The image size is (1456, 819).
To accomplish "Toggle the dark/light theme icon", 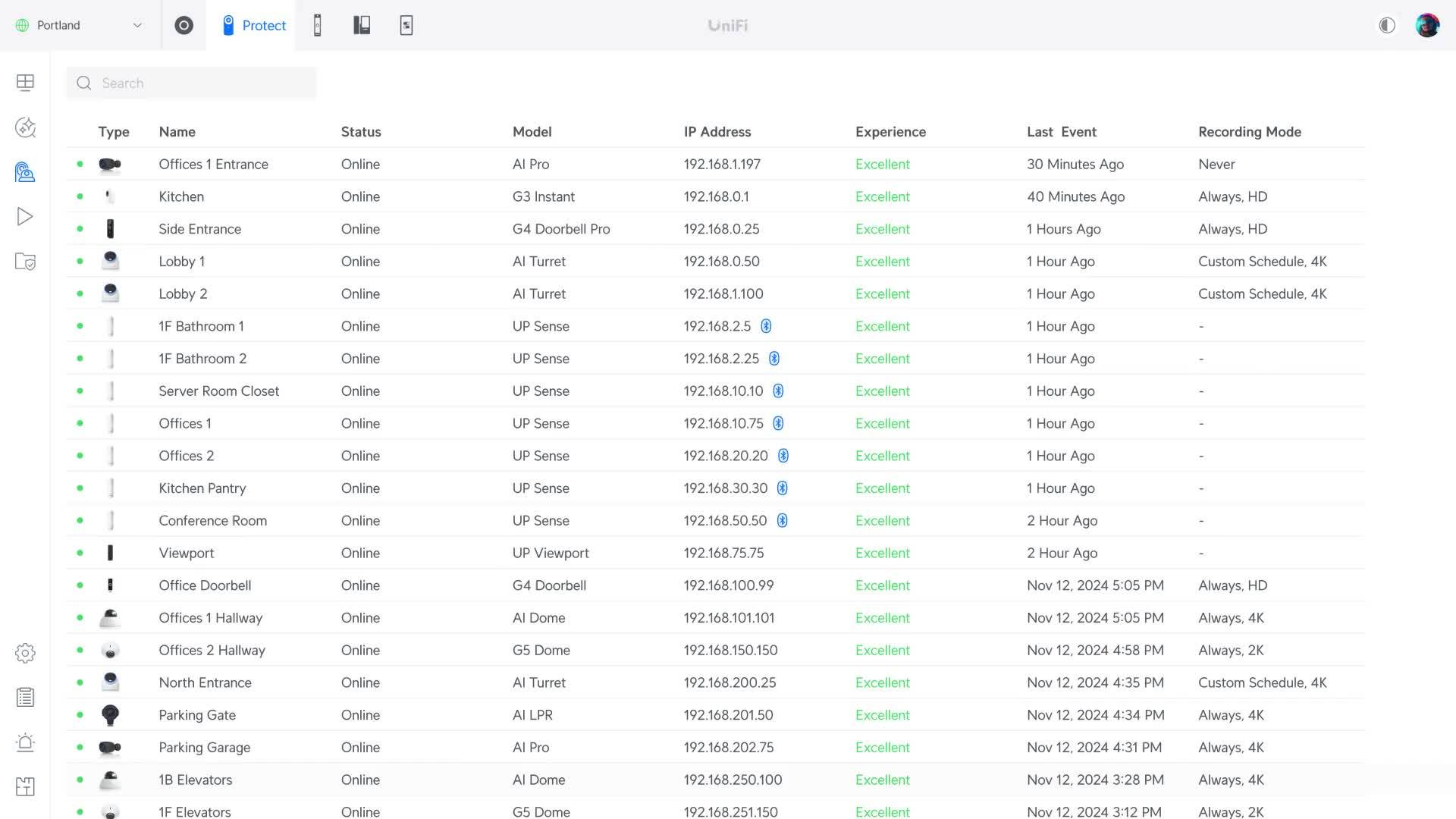I will click(x=1387, y=25).
